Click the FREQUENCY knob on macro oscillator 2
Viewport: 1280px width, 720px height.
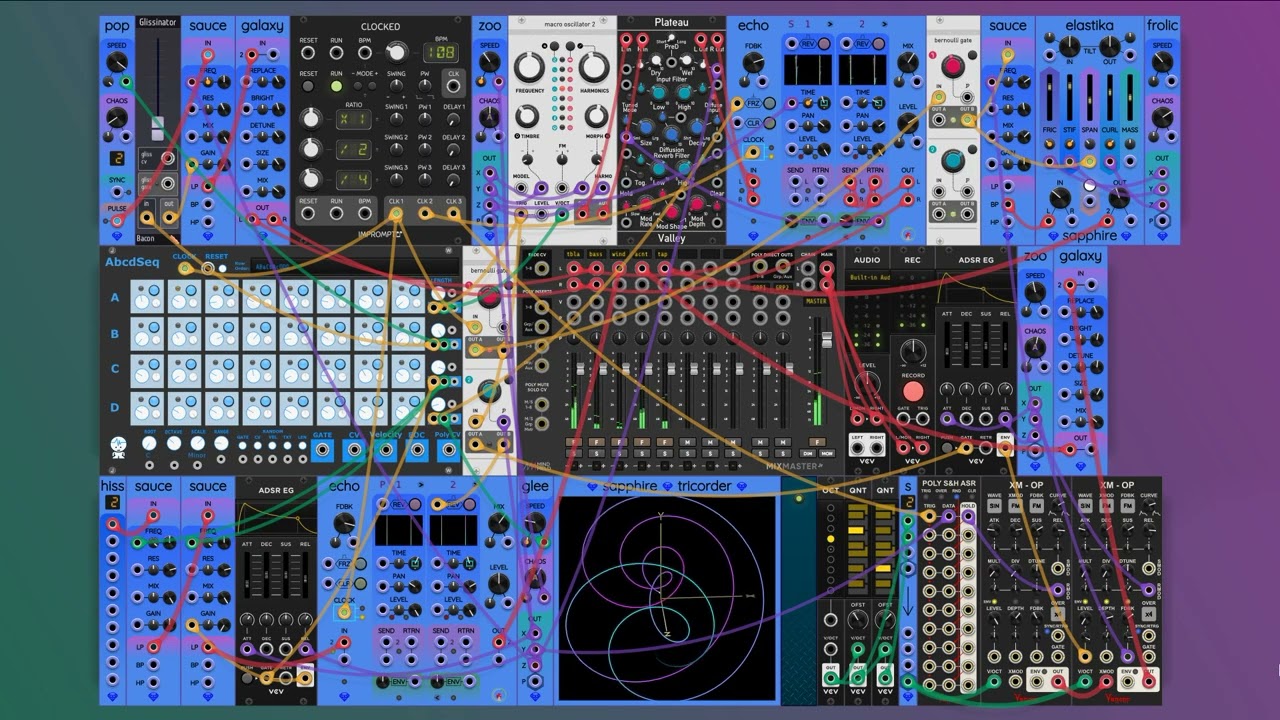pos(530,67)
